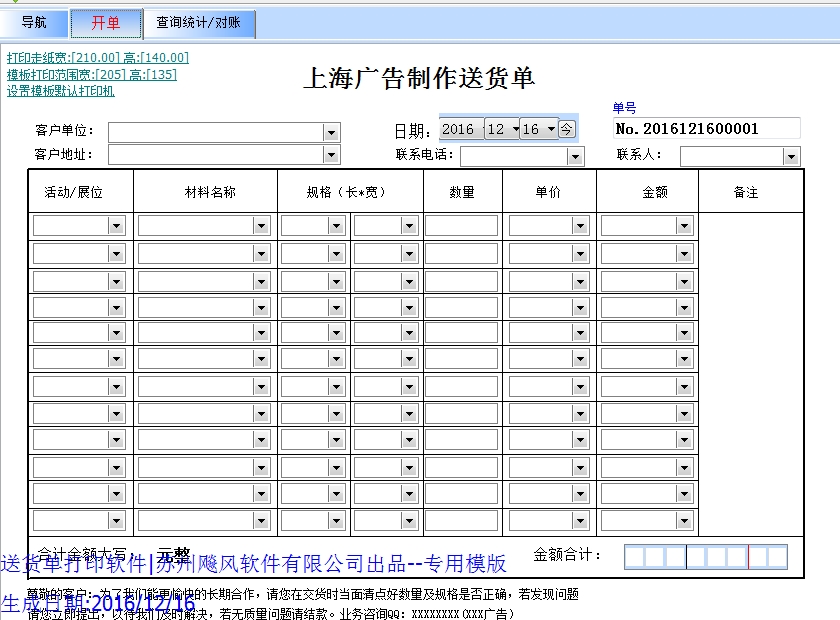Screen dimensions: 840x620
Task: Open the 查询统计/对账 tab
Action: (199, 23)
